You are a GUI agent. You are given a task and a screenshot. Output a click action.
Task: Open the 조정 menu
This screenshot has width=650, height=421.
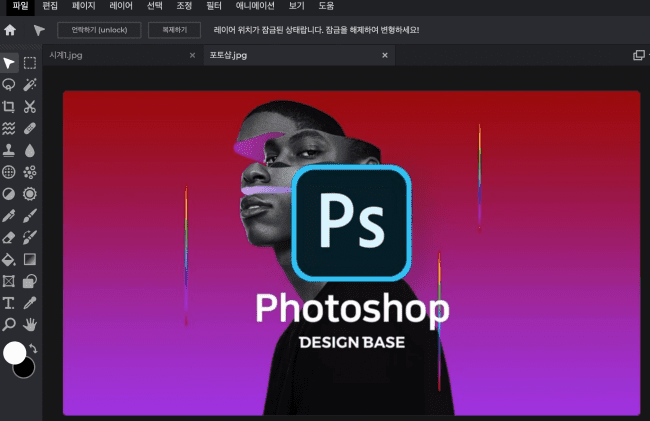pos(184,6)
